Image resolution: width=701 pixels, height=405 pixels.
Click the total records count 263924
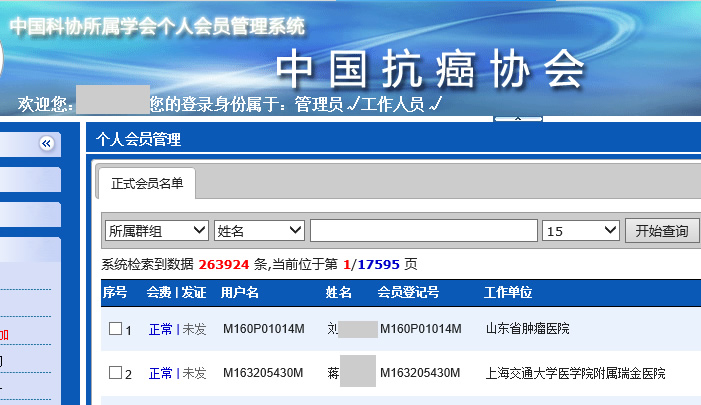click(x=224, y=265)
